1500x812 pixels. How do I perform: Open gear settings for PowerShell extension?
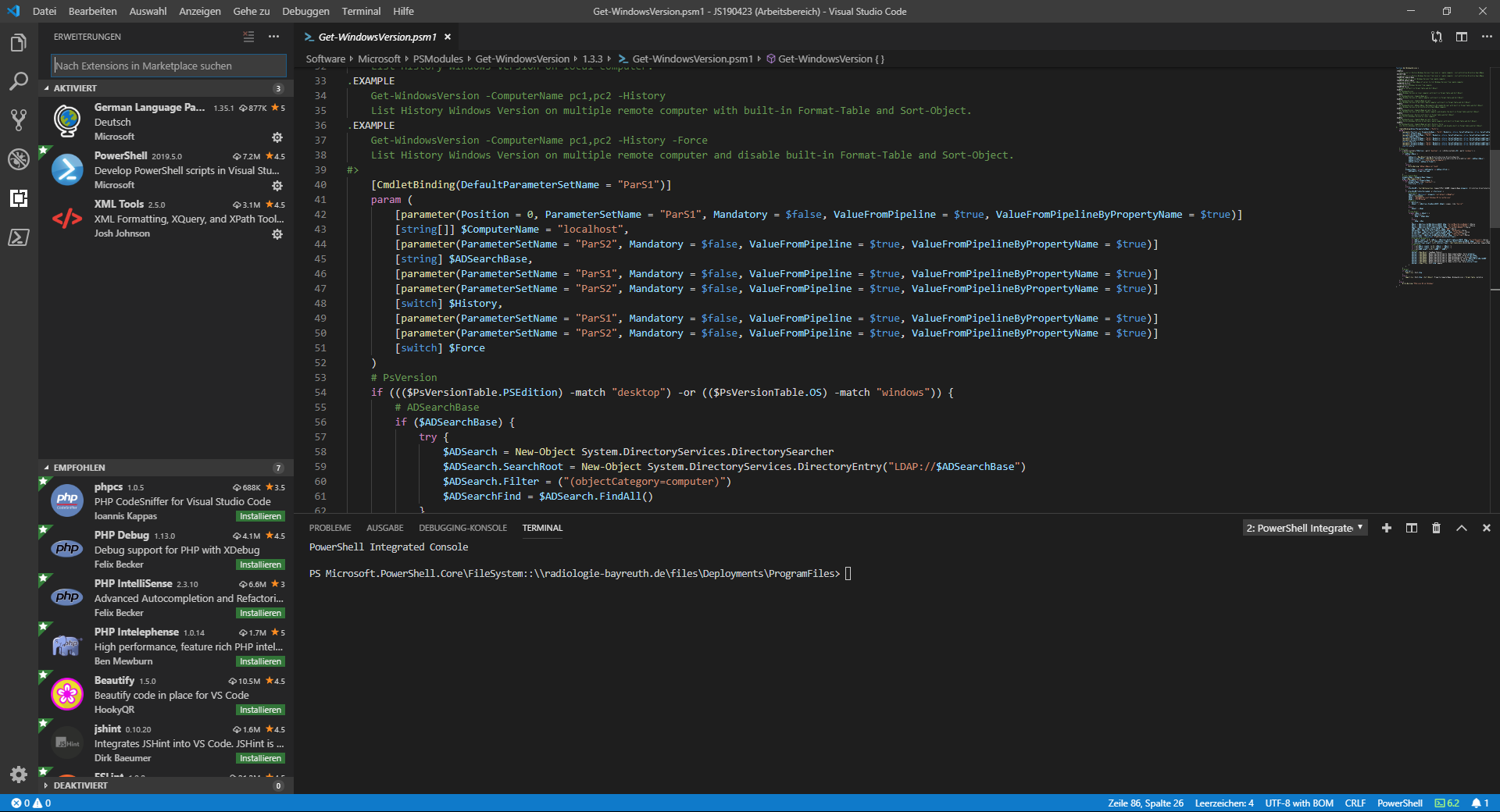[277, 186]
